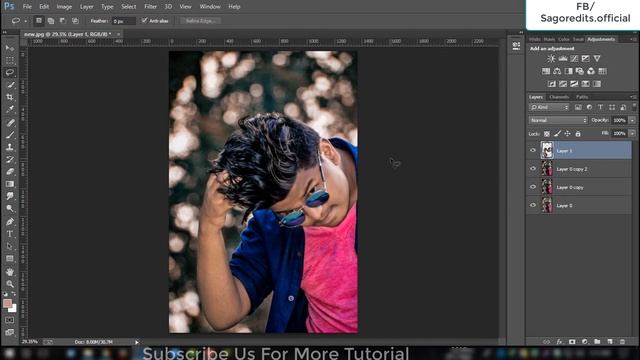
Task: Switch to the Paths tab
Action: click(582, 97)
